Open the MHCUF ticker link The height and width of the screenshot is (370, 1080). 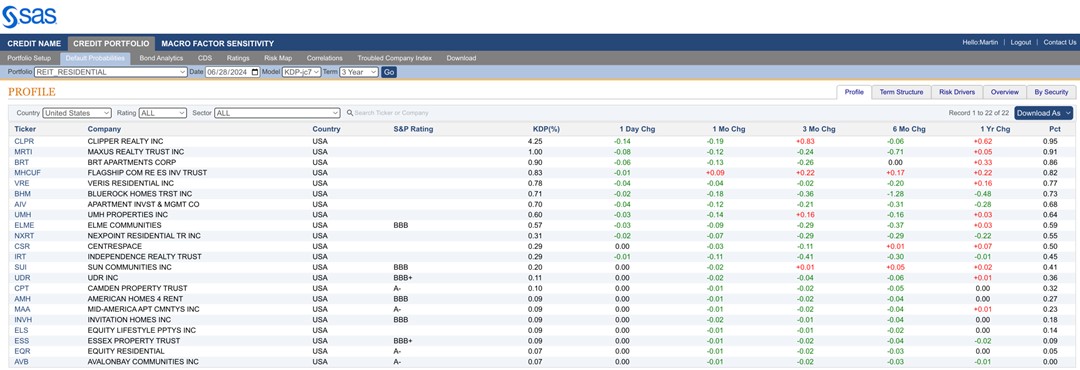tap(28, 172)
